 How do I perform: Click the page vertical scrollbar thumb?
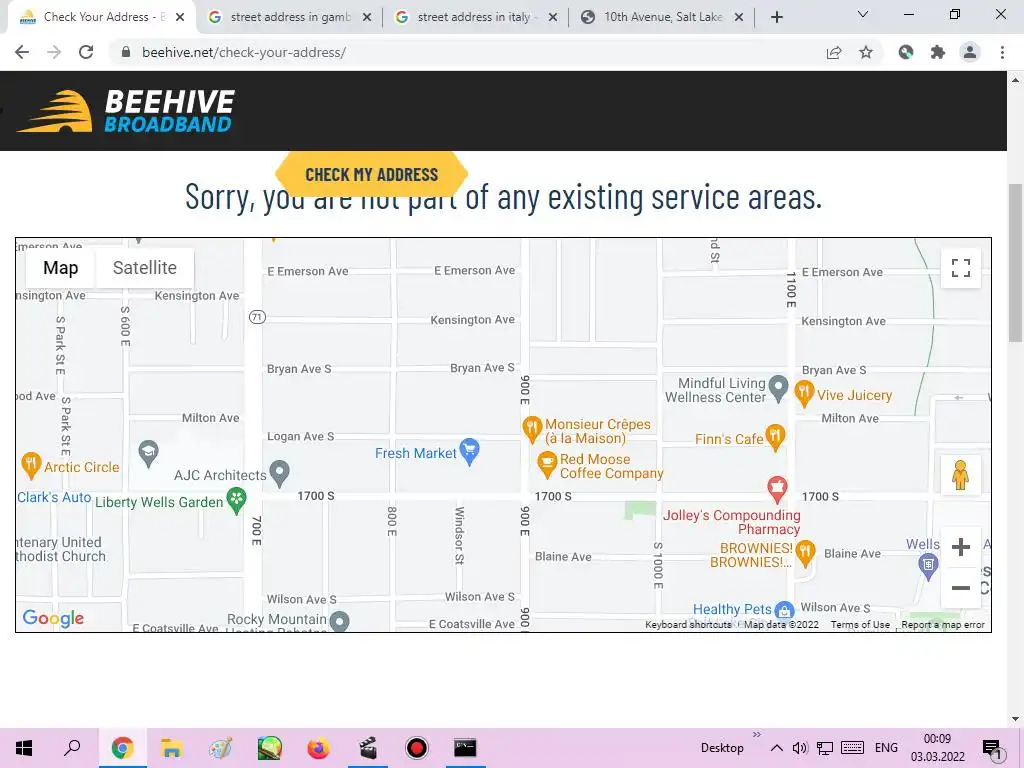coord(1015,261)
